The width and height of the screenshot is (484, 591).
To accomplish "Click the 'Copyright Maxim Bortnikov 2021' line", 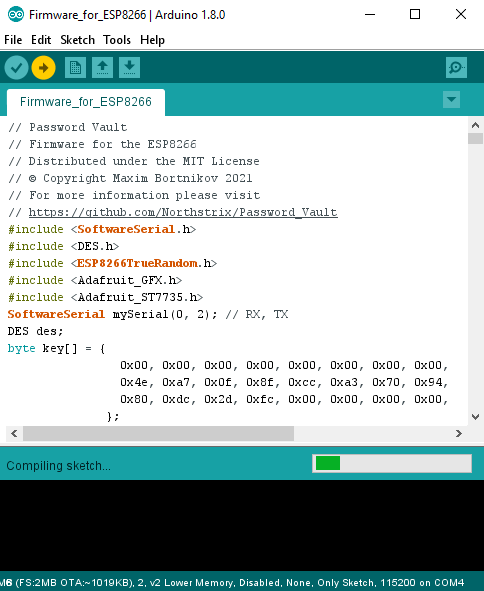I will pos(130,178).
